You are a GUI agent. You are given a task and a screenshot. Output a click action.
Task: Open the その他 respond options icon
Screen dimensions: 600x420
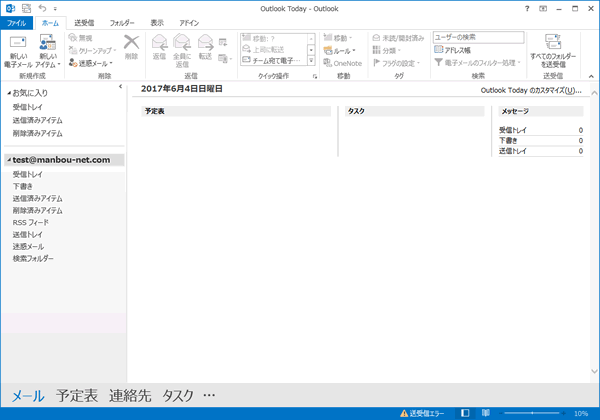[225, 59]
